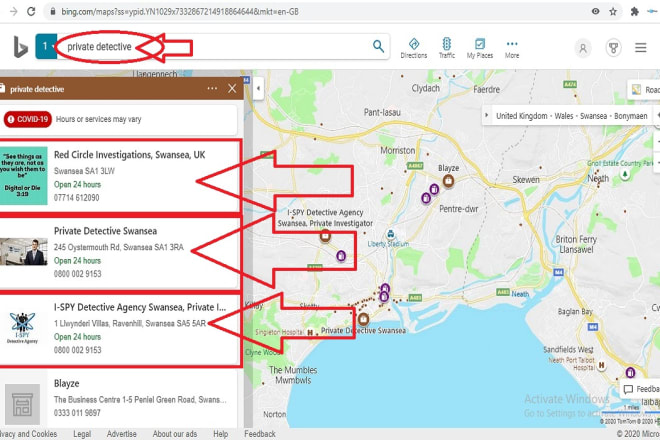The width and height of the screenshot is (660, 440).
Task: Click Liberty Stadium map icon
Action: point(391,234)
